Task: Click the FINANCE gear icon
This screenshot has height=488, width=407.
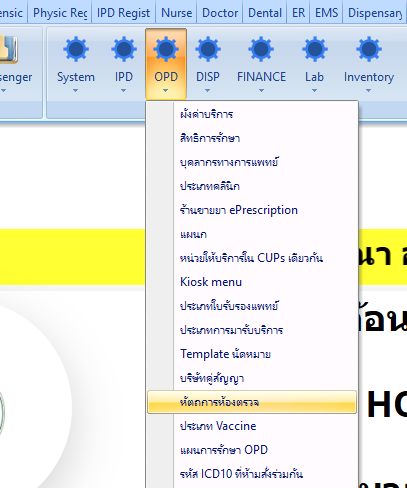Action: (x=261, y=49)
